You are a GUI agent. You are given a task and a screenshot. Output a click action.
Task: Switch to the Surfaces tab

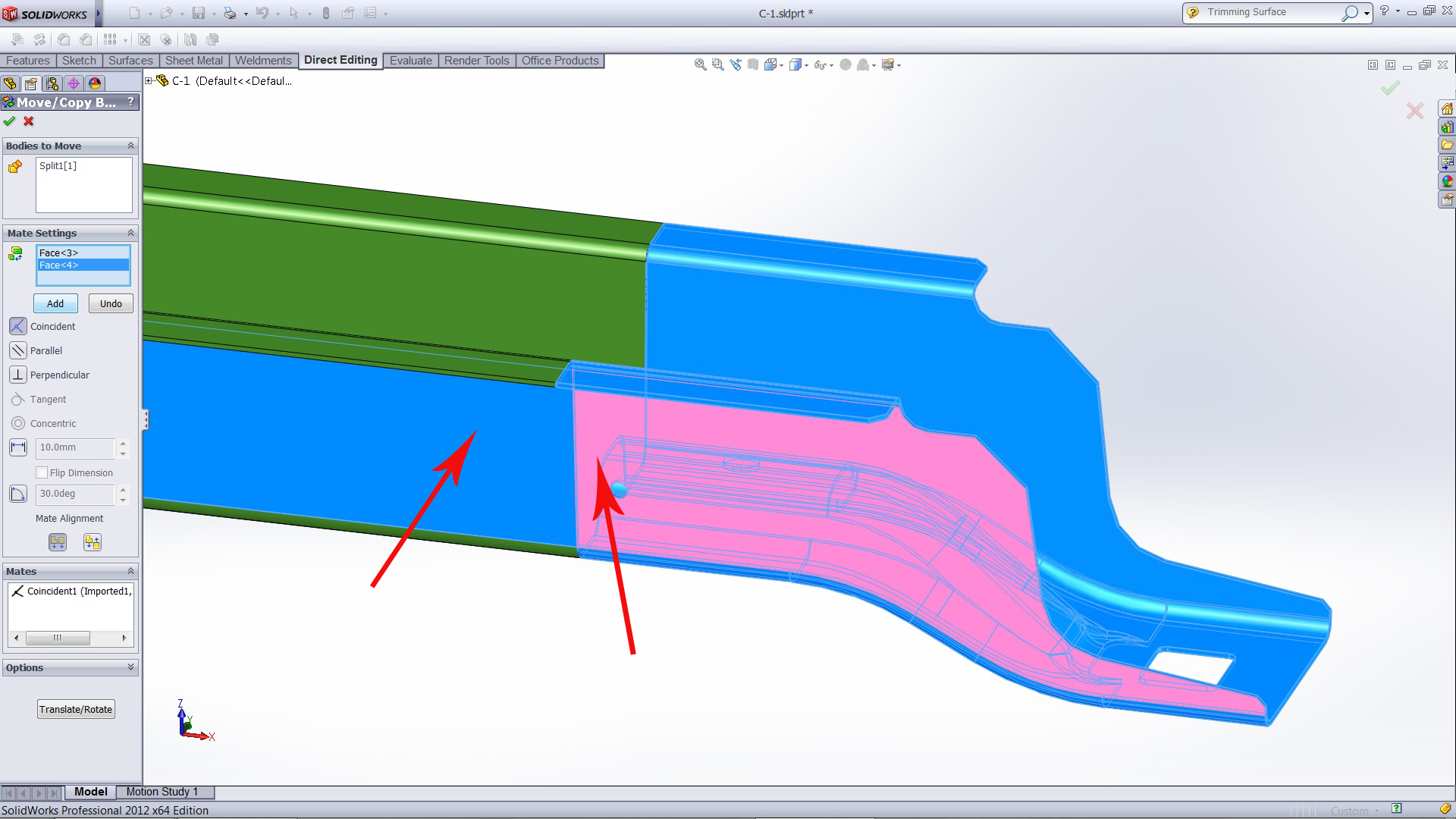click(130, 61)
